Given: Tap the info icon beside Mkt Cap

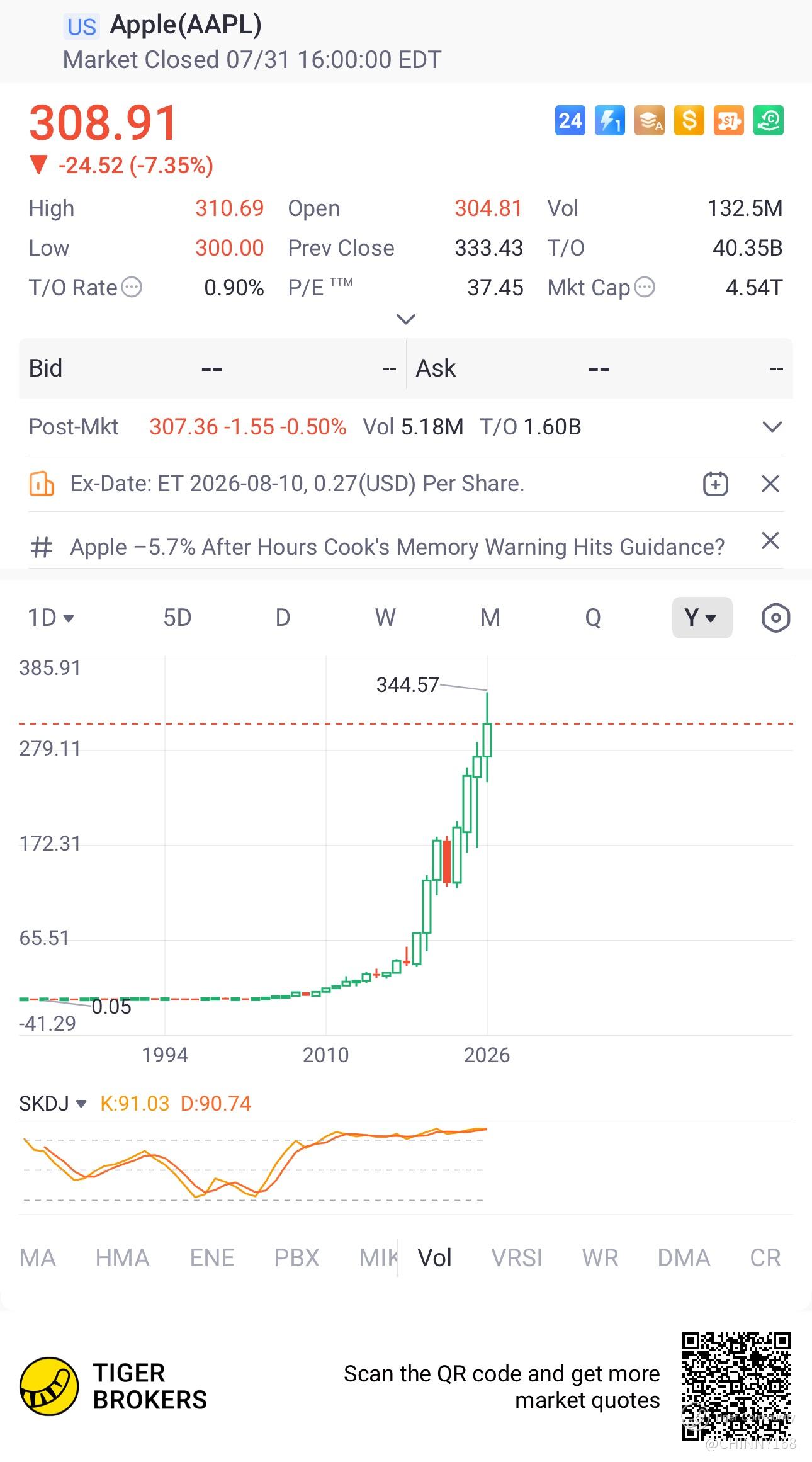Looking at the screenshot, I should tap(645, 287).
